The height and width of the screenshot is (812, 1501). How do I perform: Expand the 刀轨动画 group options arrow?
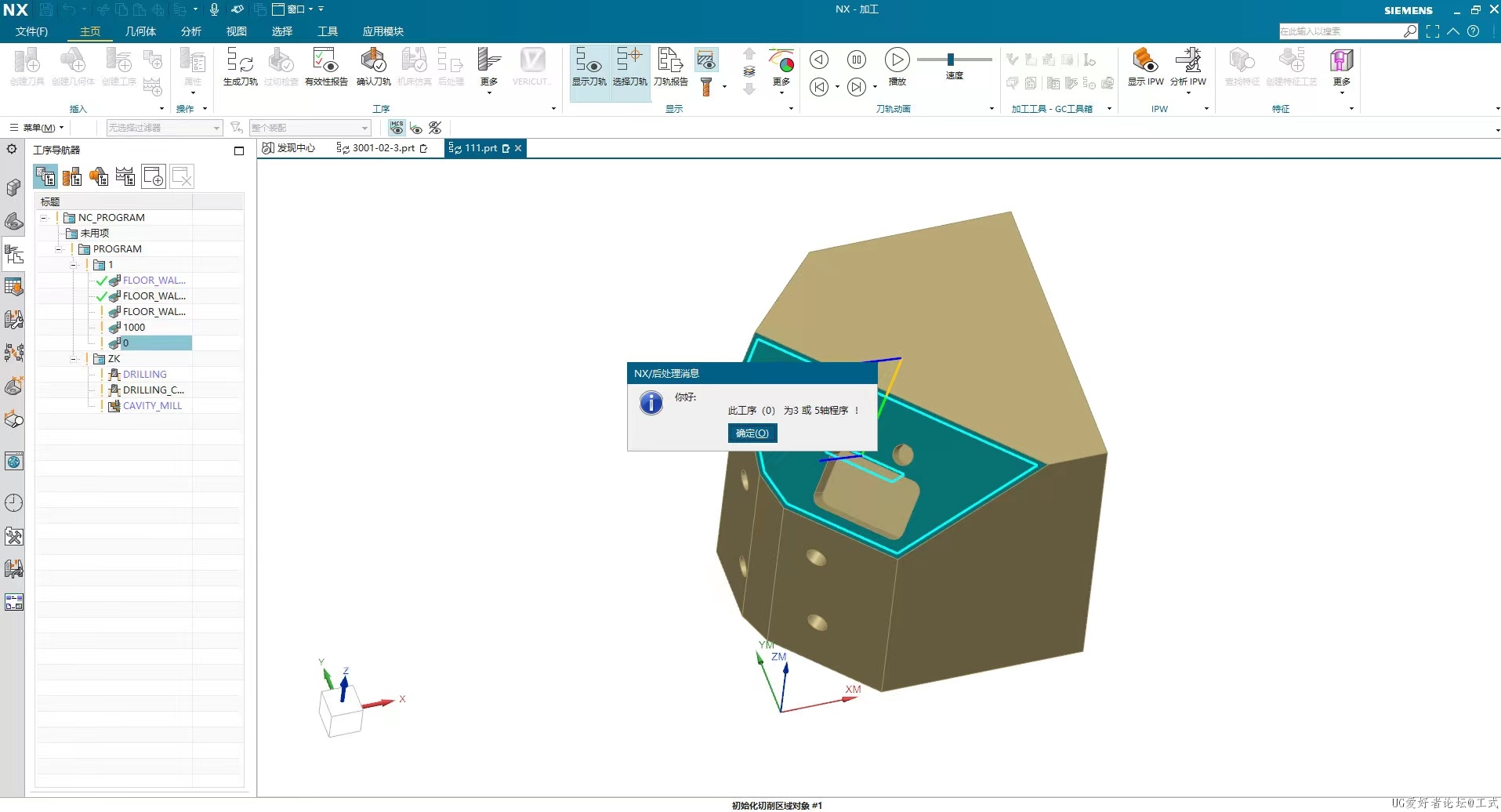992,109
